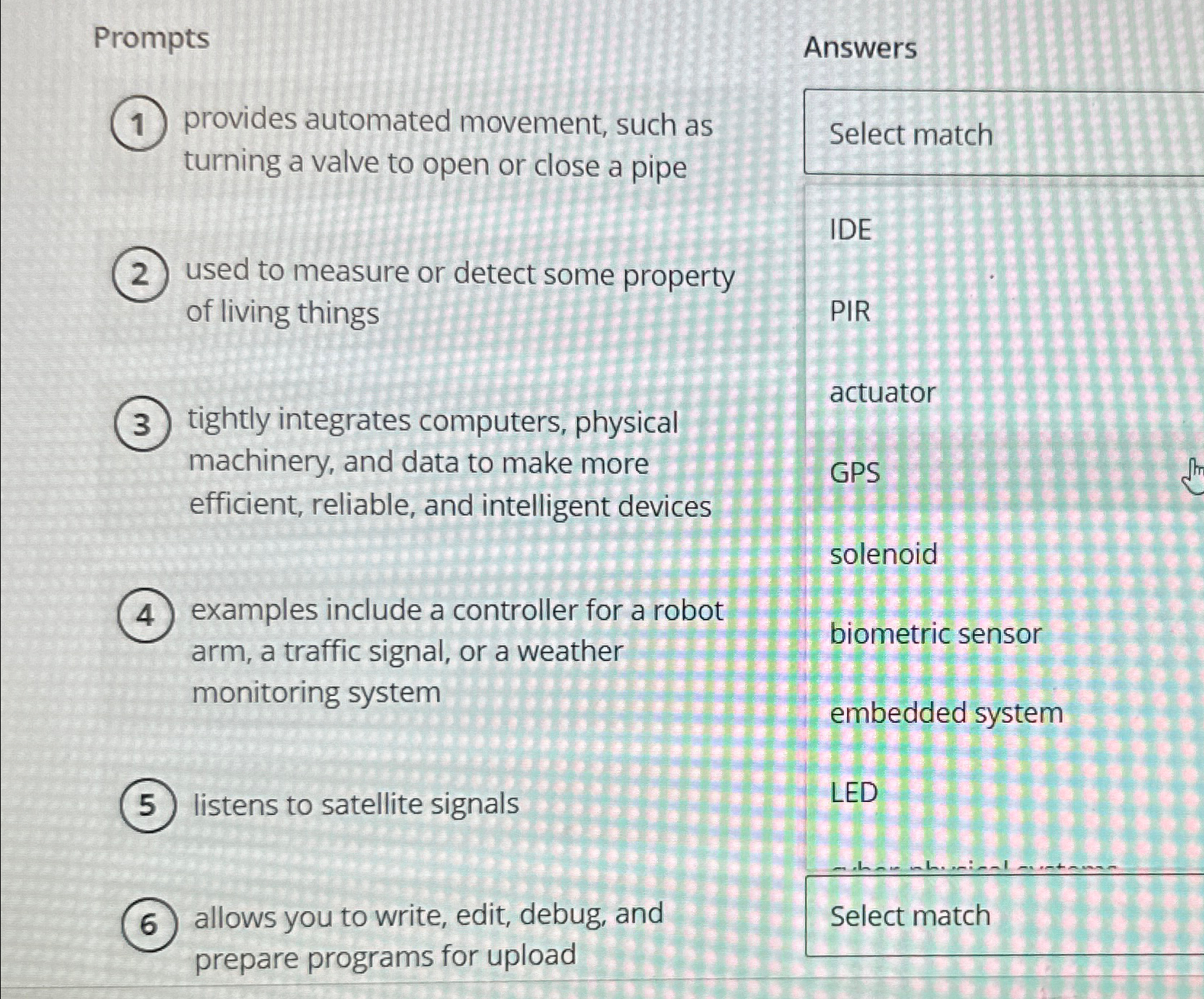
Task: Click the circled number 6 prompt marker
Action: (x=148, y=923)
